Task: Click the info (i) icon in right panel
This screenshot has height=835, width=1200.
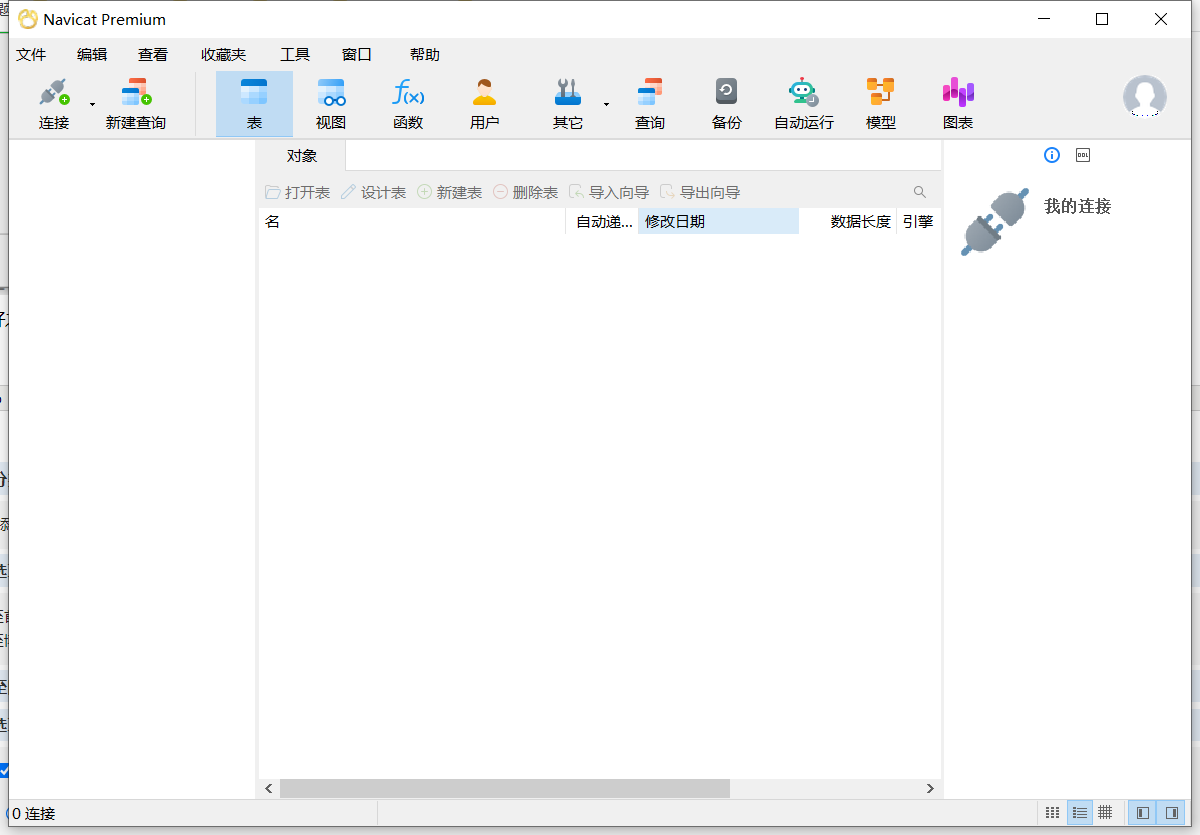Action: (x=1051, y=155)
